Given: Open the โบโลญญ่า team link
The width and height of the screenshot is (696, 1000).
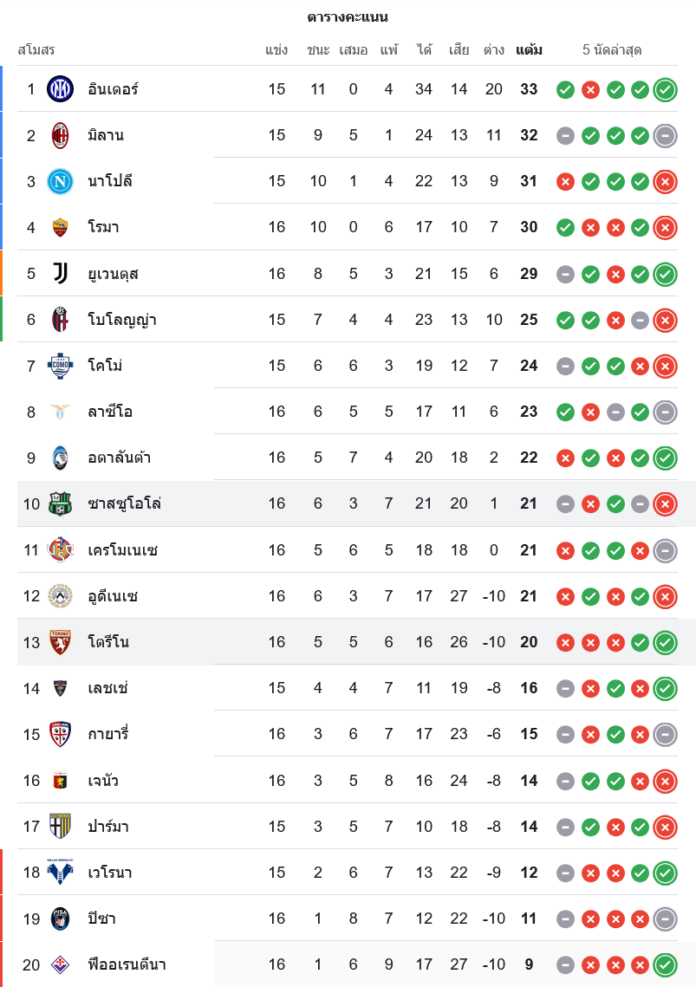Looking at the screenshot, I should tap(122, 320).
